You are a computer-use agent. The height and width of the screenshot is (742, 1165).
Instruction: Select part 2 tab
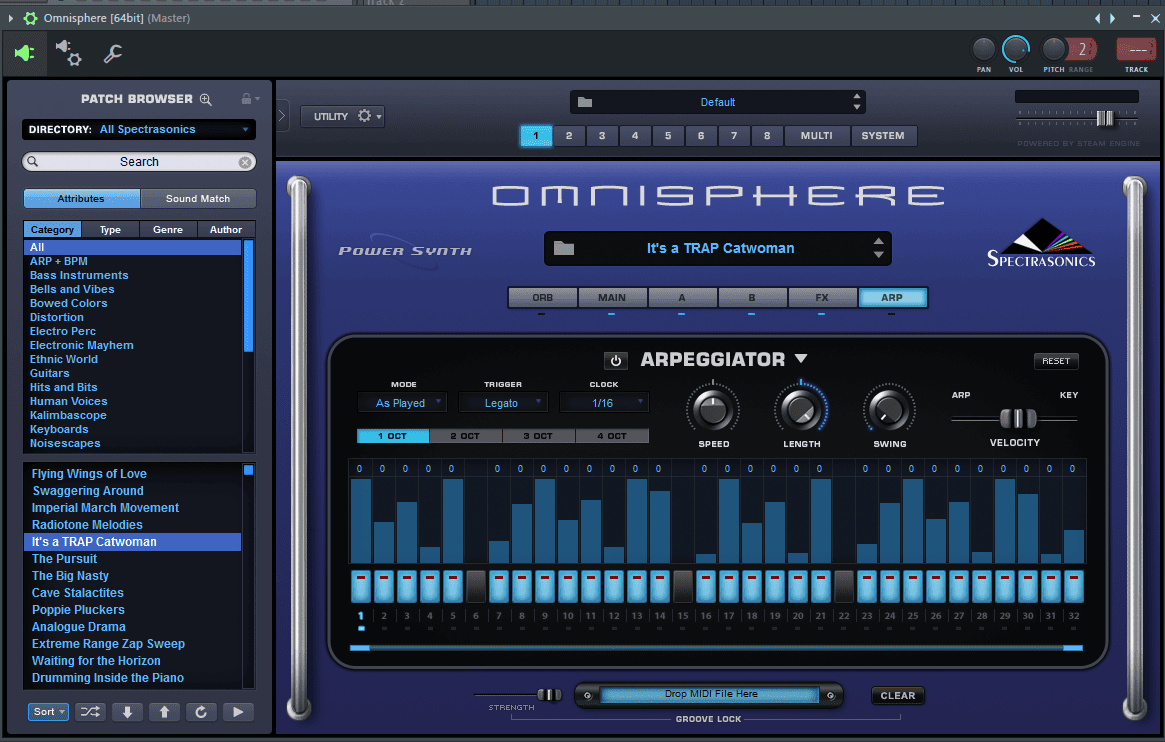(x=569, y=136)
